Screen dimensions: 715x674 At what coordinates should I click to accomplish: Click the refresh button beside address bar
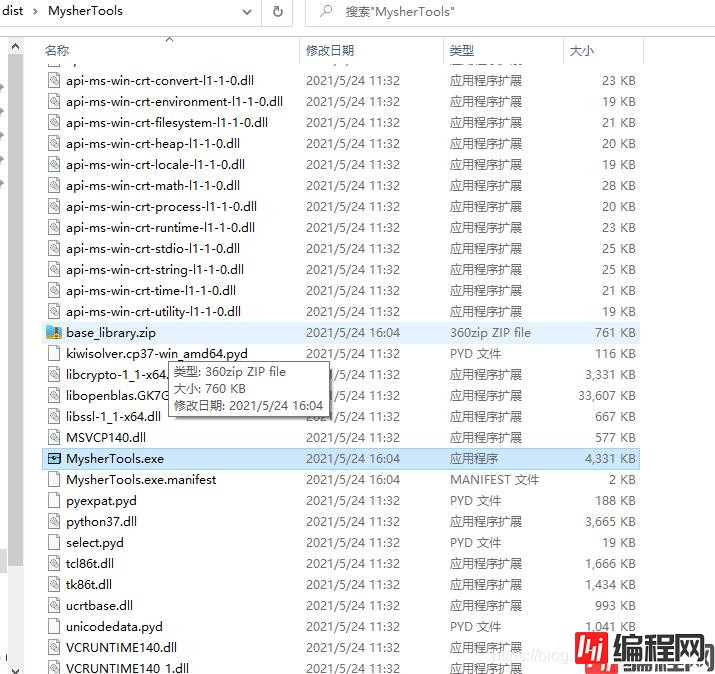(x=277, y=11)
